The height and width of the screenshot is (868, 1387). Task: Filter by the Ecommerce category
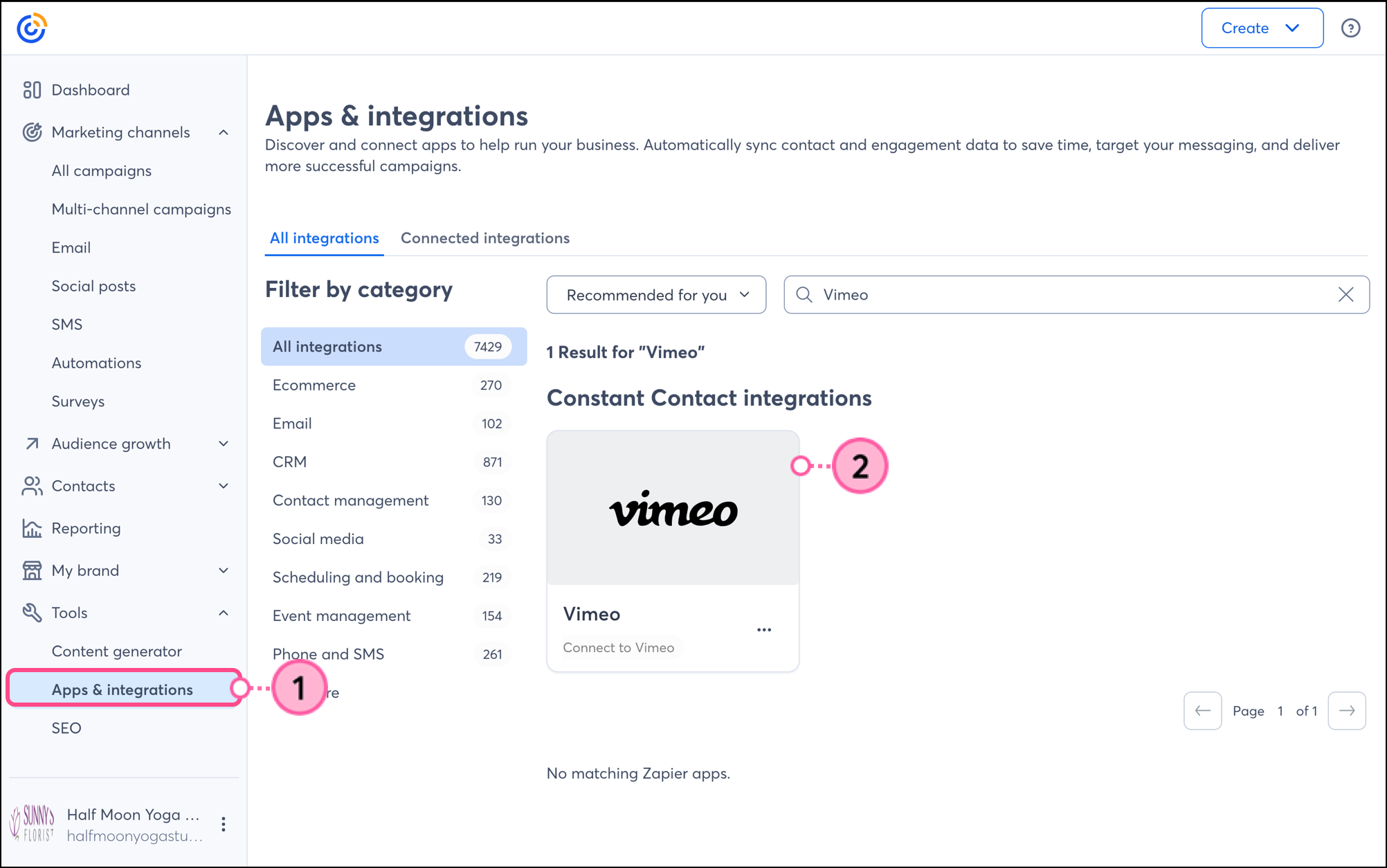(x=394, y=386)
